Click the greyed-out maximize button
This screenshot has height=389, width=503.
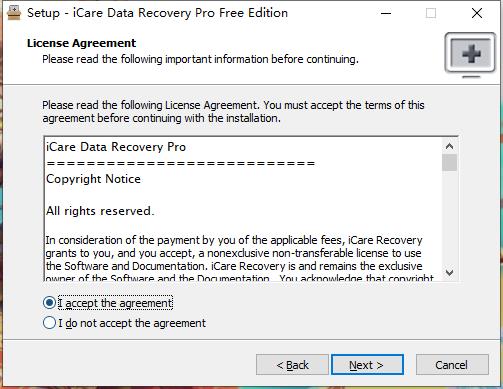point(431,13)
